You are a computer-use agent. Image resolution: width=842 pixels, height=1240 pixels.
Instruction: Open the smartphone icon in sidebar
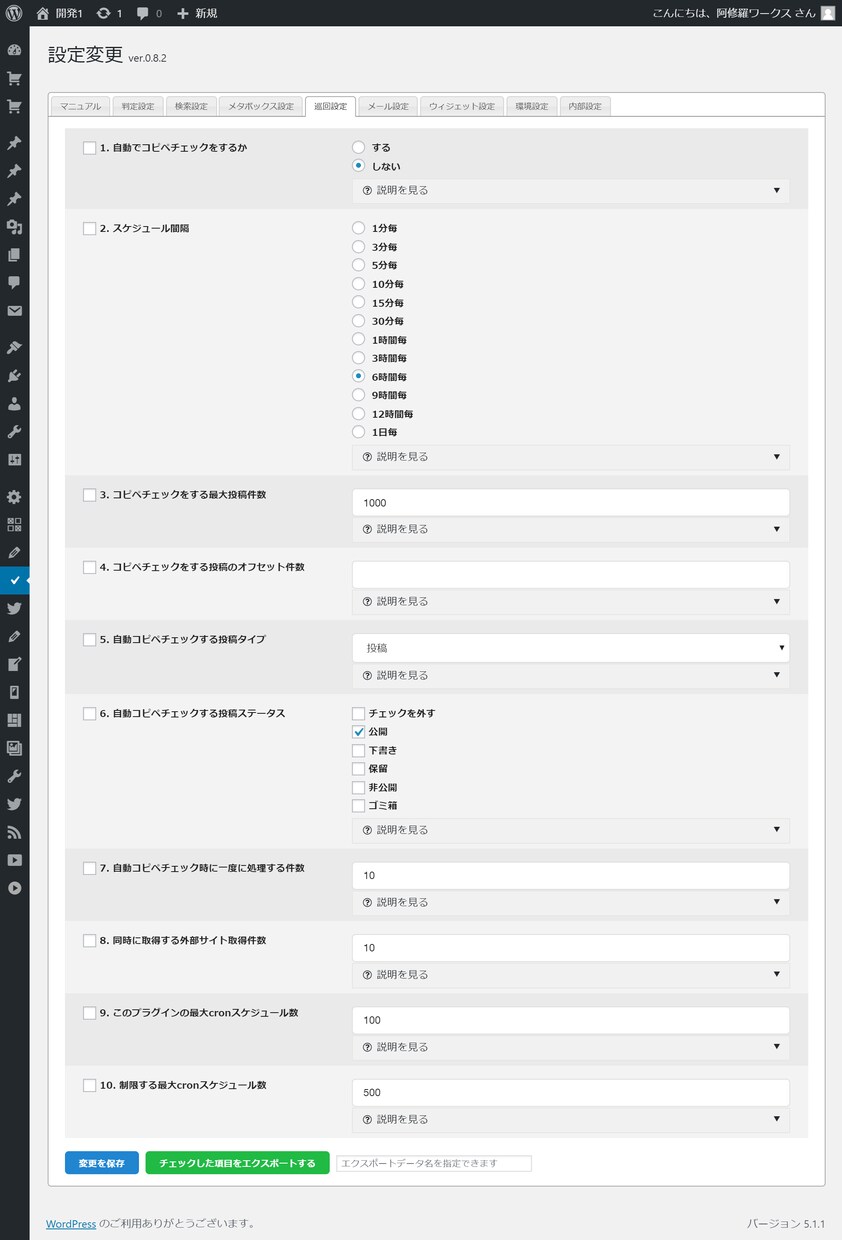(x=14, y=692)
